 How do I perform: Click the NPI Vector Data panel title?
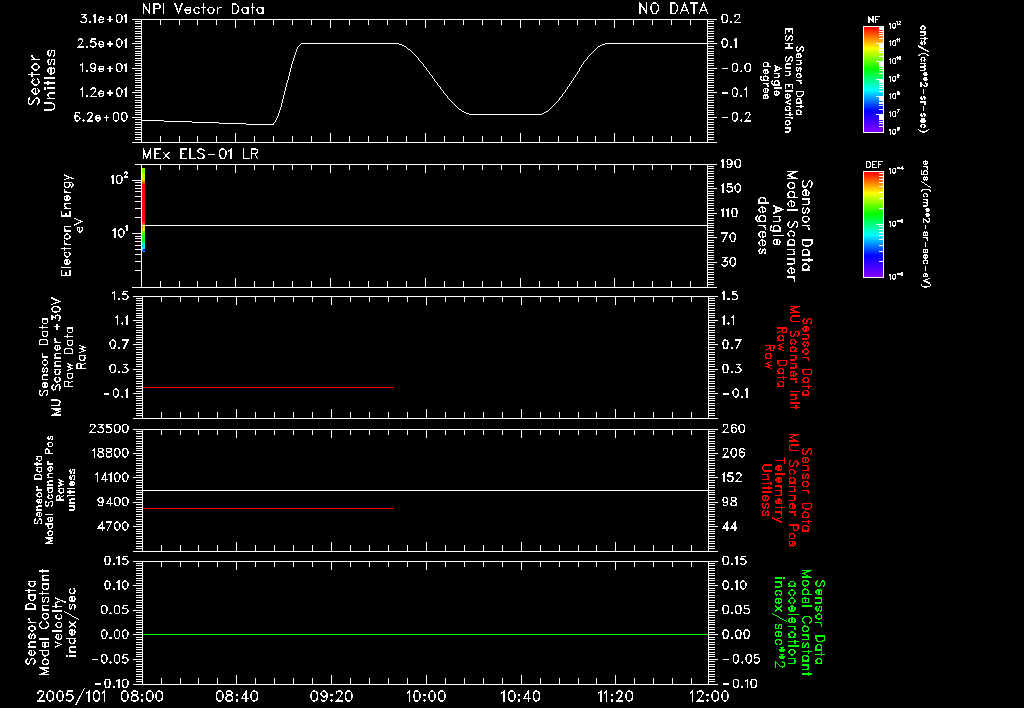203,9
